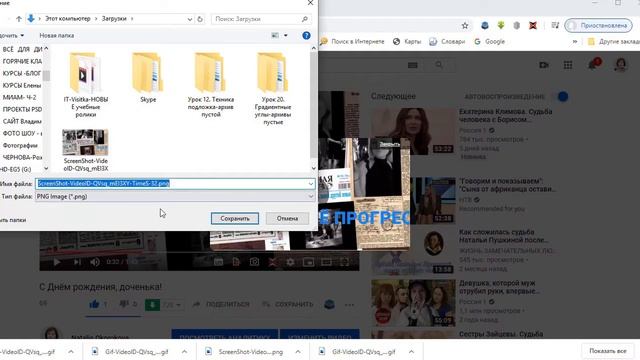The width and height of the screenshot is (640, 360).
Task: Dislike the video with thumbs down
Action: tap(124, 304)
